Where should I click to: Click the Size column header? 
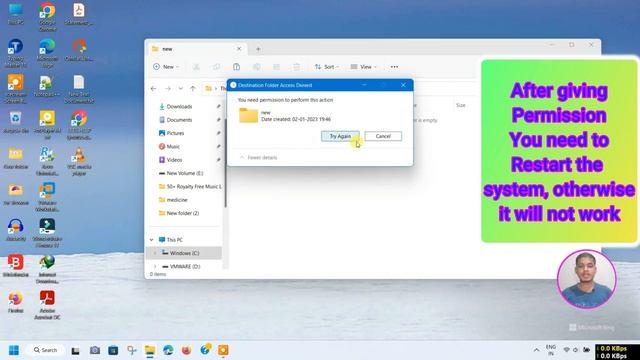pyautogui.click(x=461, y=105)
